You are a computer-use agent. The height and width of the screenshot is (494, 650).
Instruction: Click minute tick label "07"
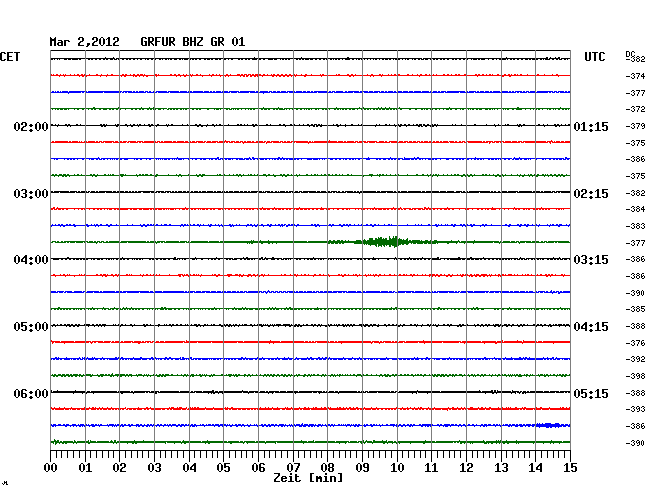(x=293, y=467)
